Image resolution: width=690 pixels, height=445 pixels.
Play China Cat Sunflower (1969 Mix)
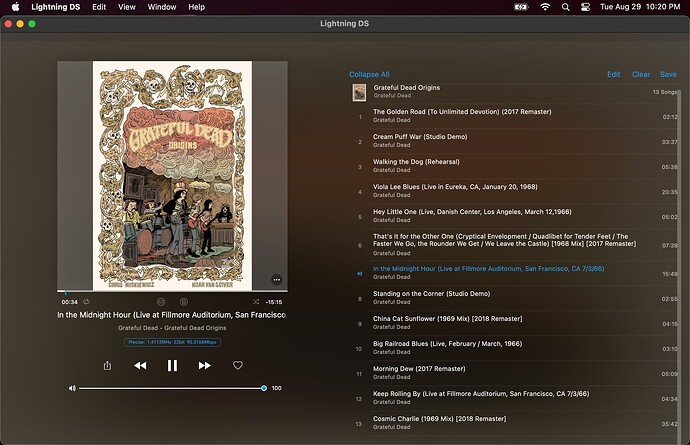click(515, 323)
